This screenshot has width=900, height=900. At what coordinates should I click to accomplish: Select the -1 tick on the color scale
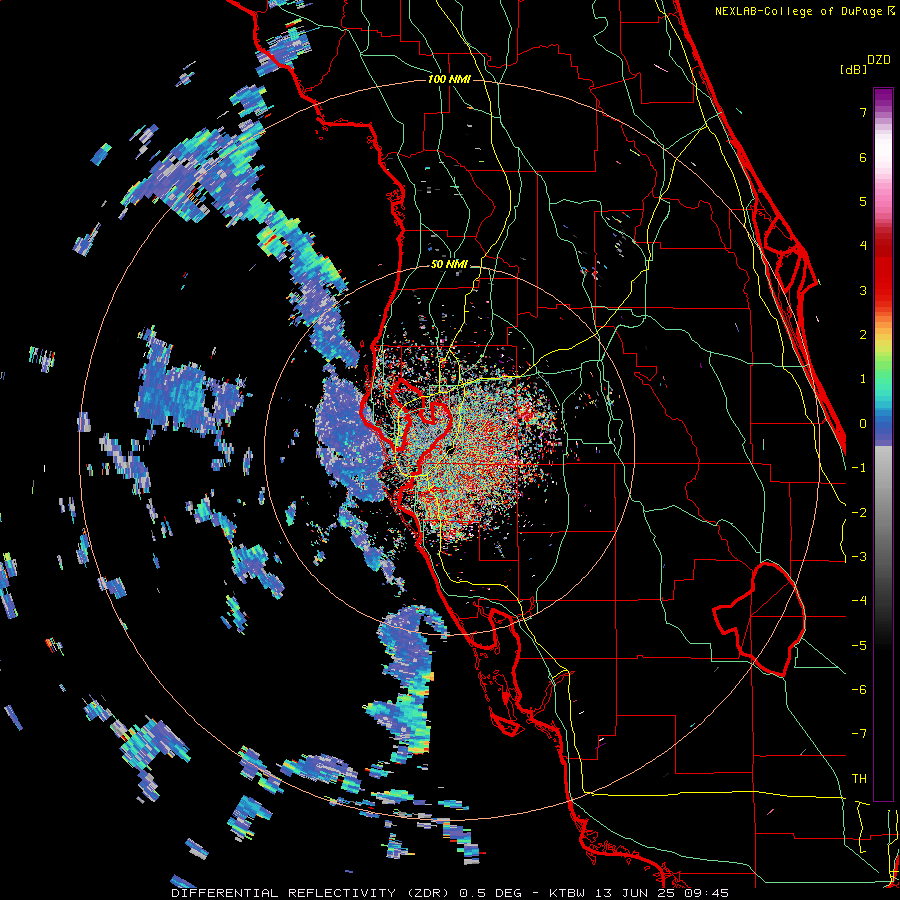coord(859,468)
